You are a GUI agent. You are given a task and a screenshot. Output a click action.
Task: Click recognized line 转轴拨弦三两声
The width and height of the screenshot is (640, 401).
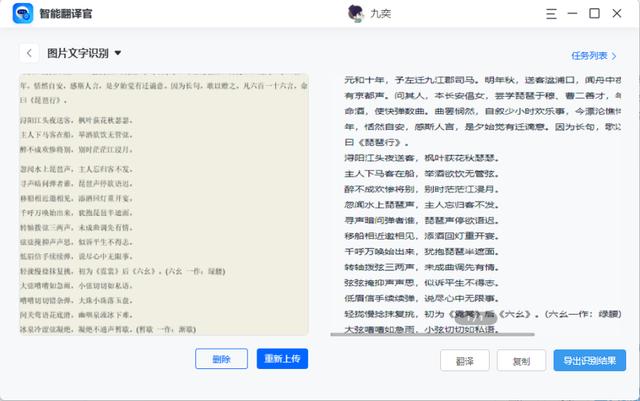click(422, 267)
